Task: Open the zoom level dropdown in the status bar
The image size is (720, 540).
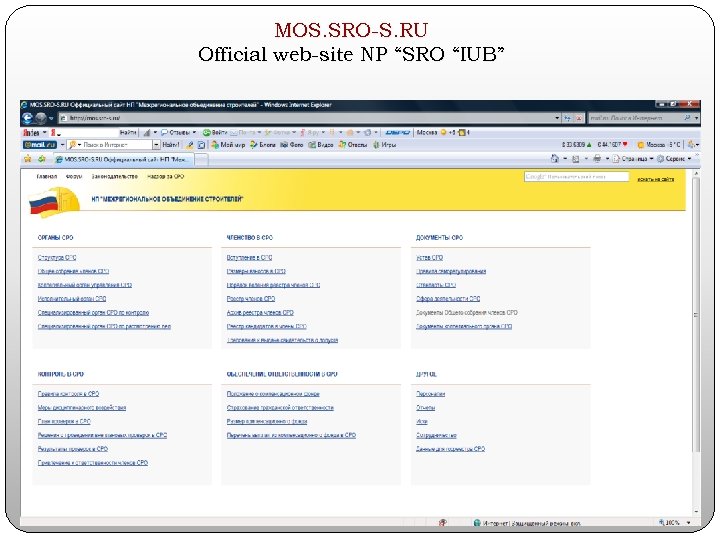Action: (x=688, y=523)
